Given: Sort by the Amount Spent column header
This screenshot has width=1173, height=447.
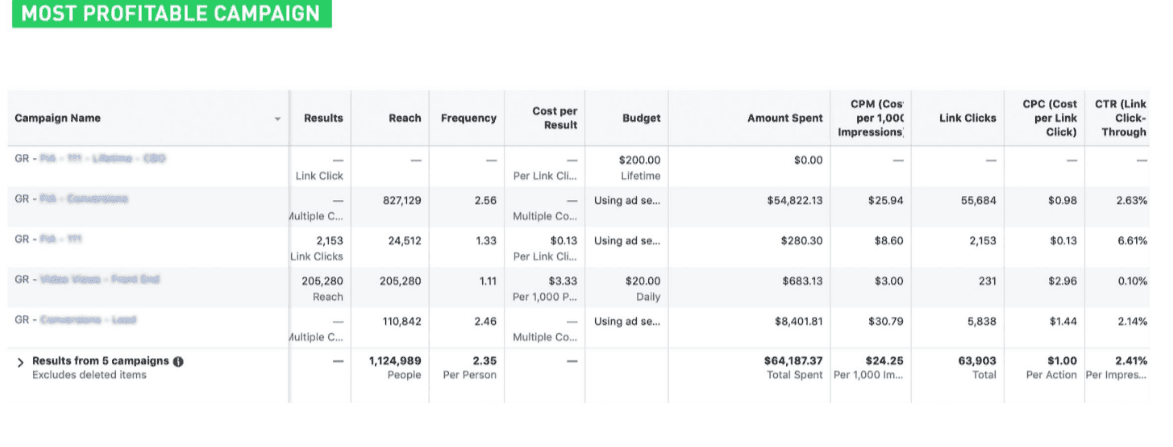Looking at the screenshot, I should tap(785, 118).
